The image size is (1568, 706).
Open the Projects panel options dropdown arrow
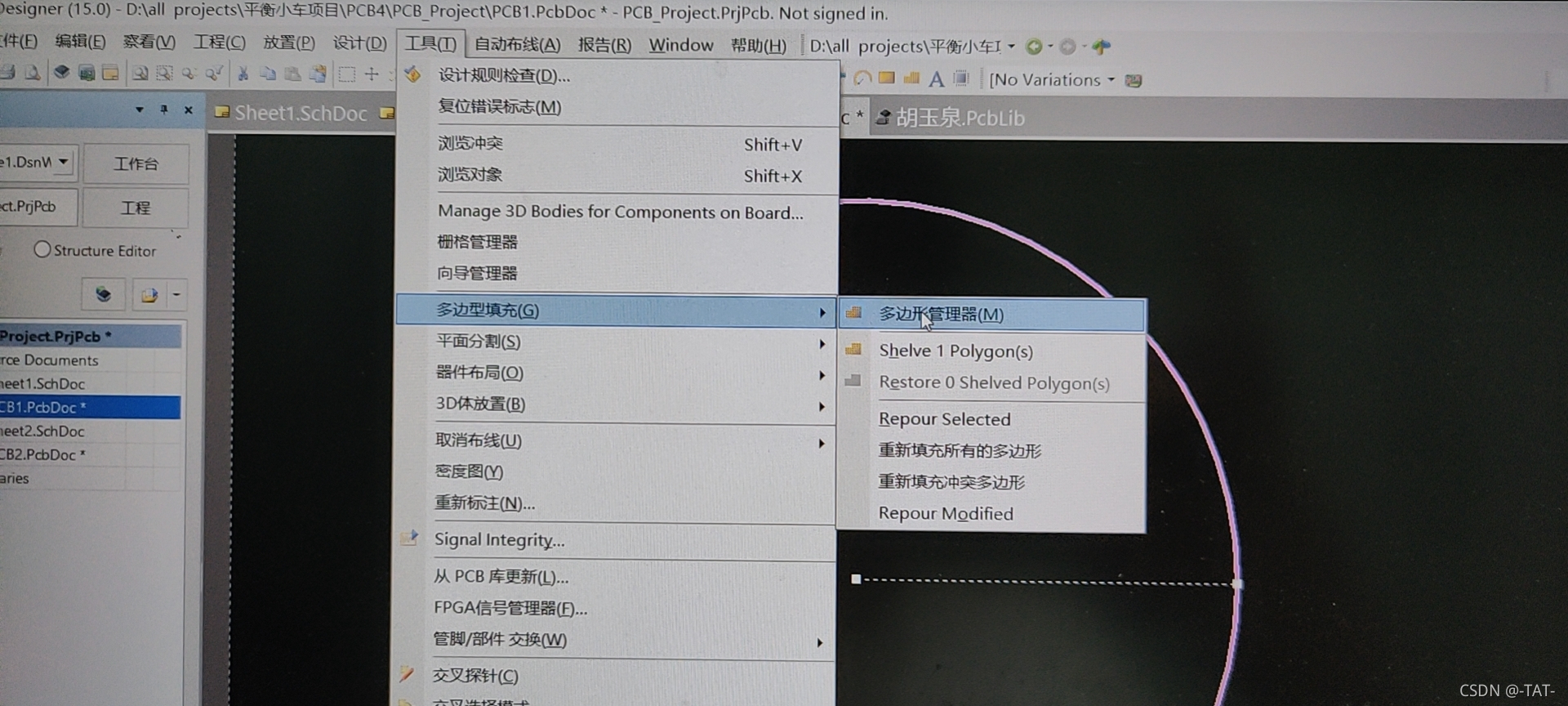140,109
